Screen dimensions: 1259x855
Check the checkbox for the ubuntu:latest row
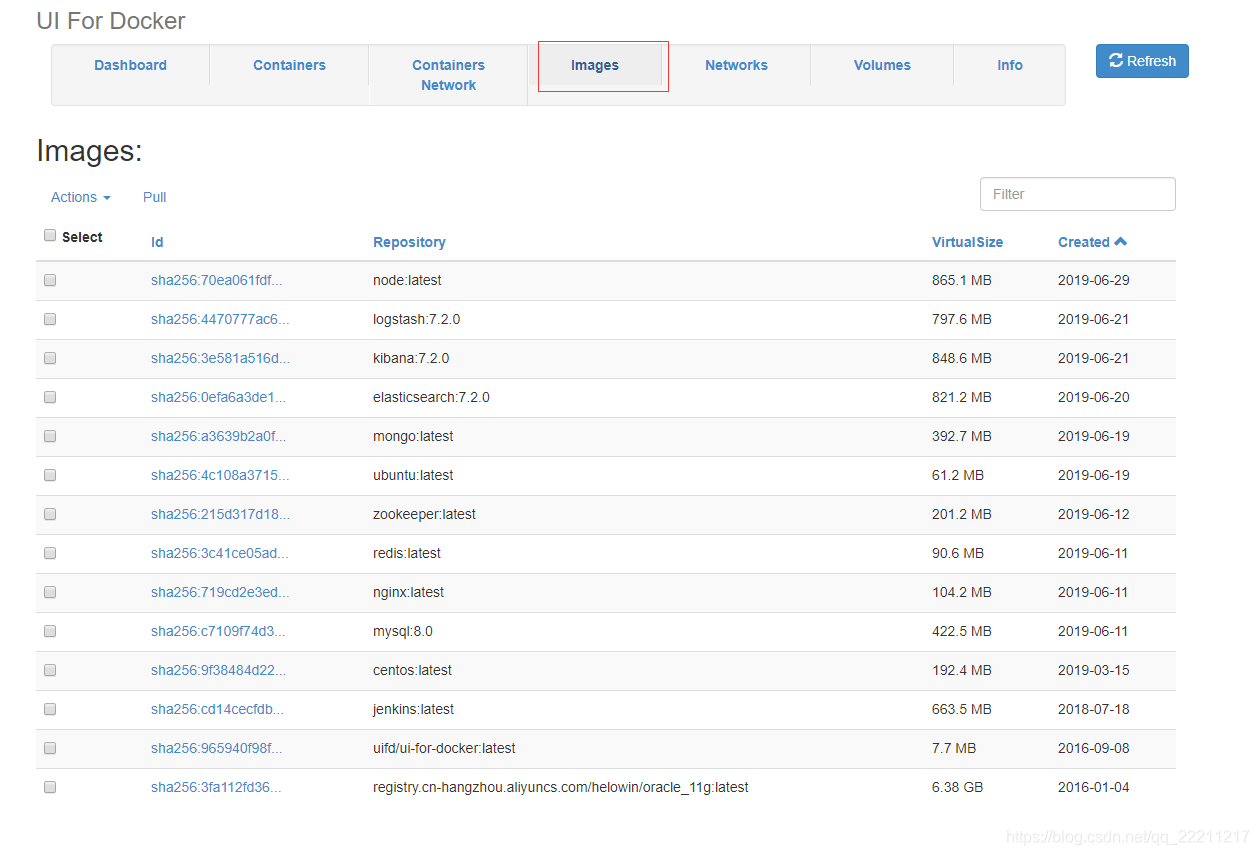[49, 475]
